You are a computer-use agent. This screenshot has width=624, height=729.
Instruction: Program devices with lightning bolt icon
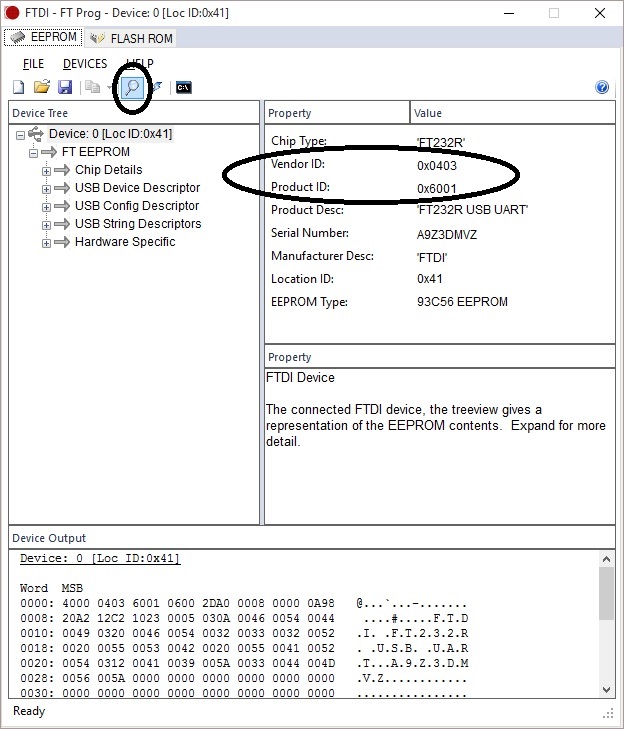click(157, 87)
